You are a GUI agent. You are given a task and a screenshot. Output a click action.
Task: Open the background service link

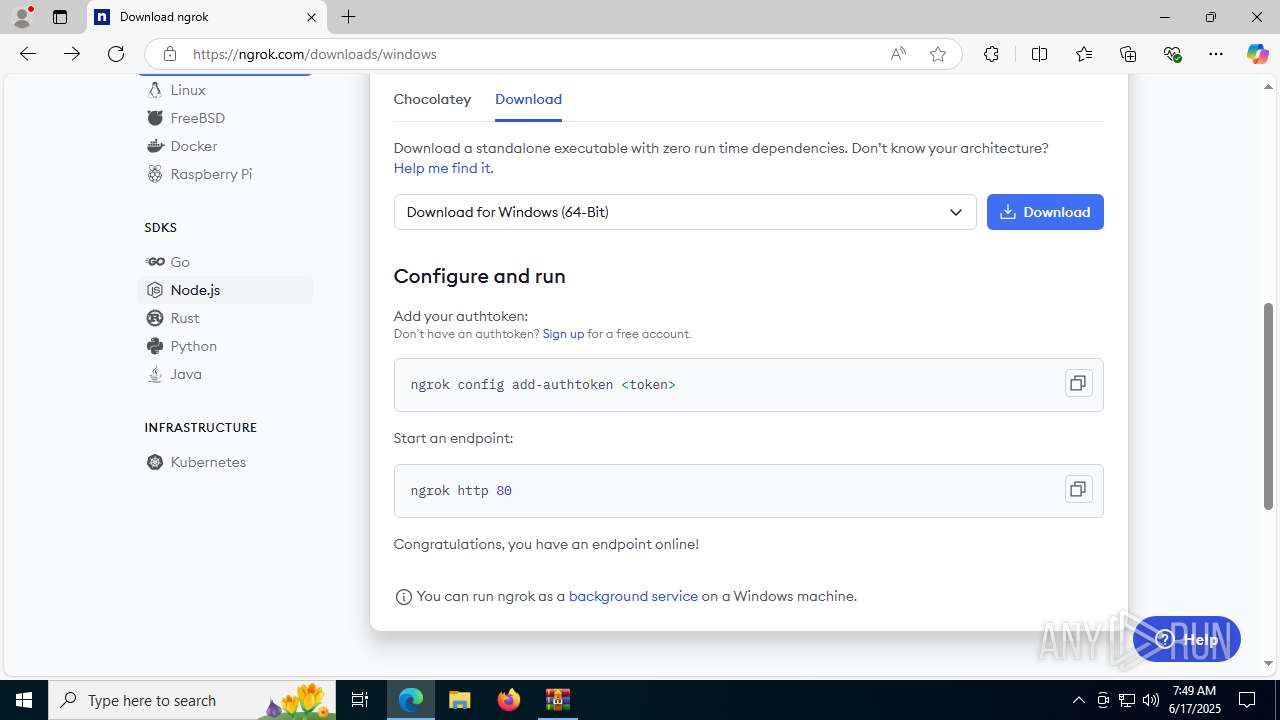[x=633, y=596]
